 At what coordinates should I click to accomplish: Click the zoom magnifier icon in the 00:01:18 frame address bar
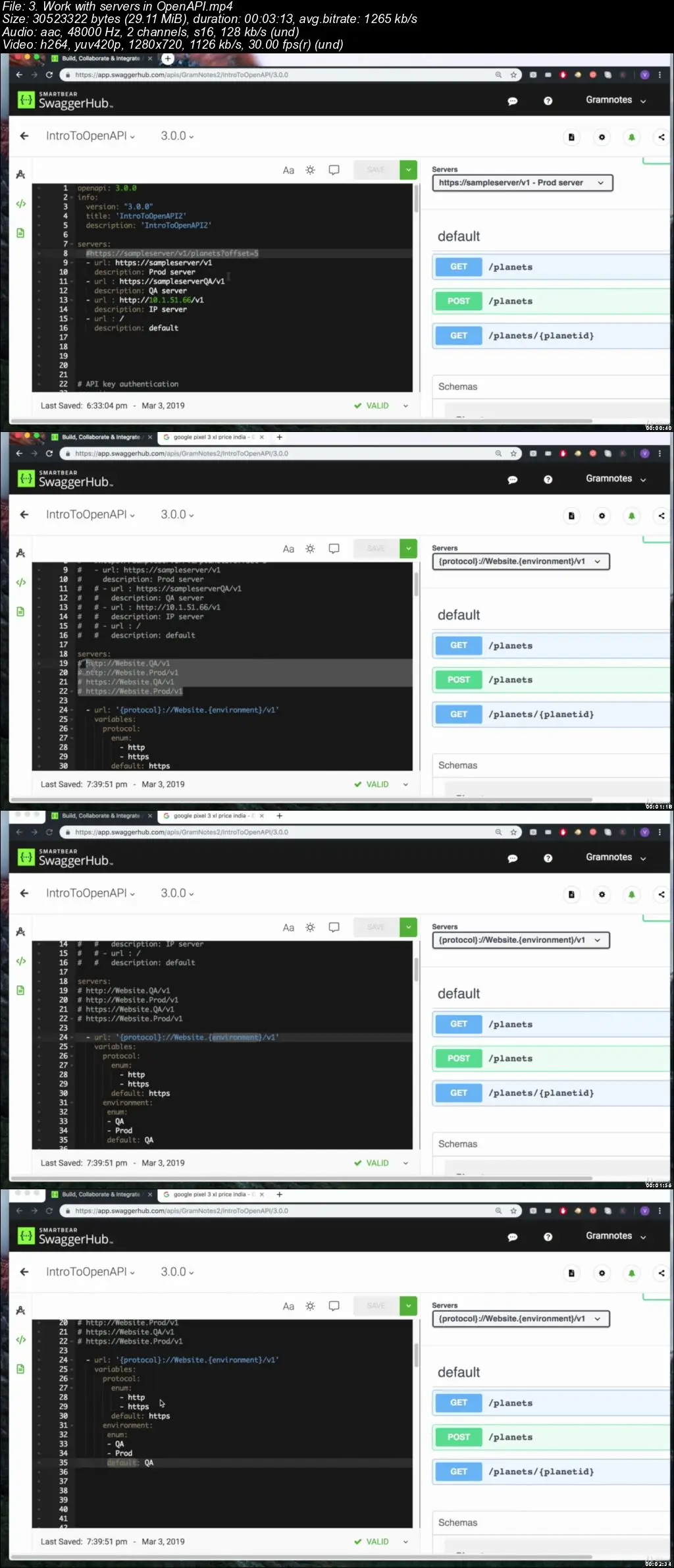point(498,454)
